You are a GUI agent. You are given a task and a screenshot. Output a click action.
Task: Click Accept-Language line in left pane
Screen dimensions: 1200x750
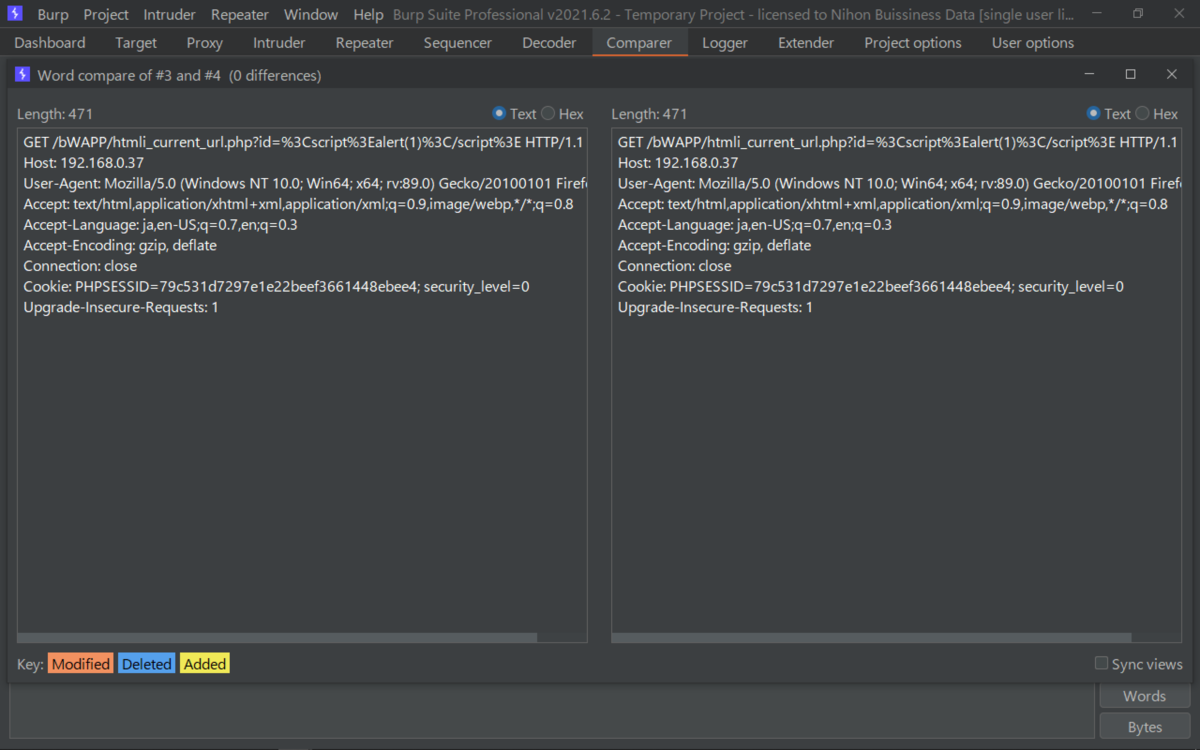point(160,225)
